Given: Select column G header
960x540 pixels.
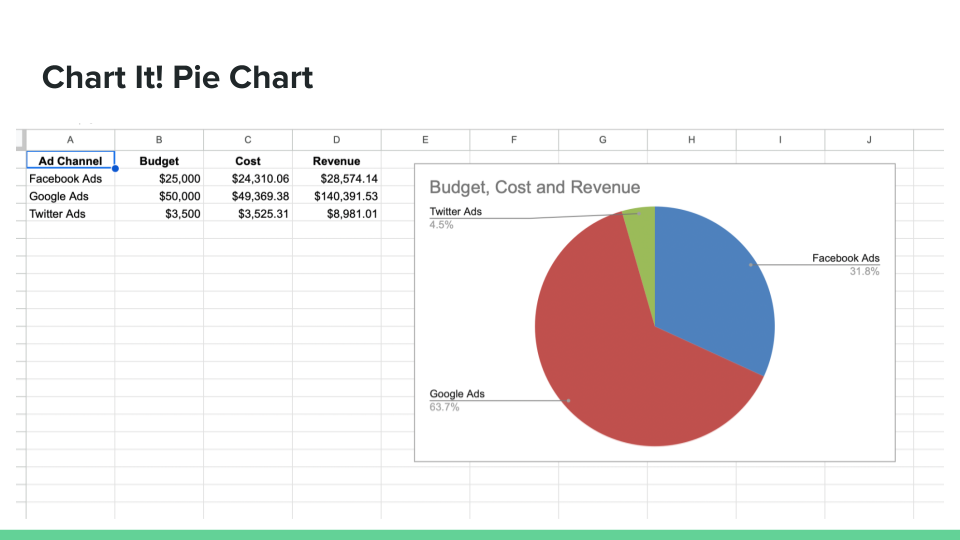Looking at the screenshot, I should [x=603, y=140].
